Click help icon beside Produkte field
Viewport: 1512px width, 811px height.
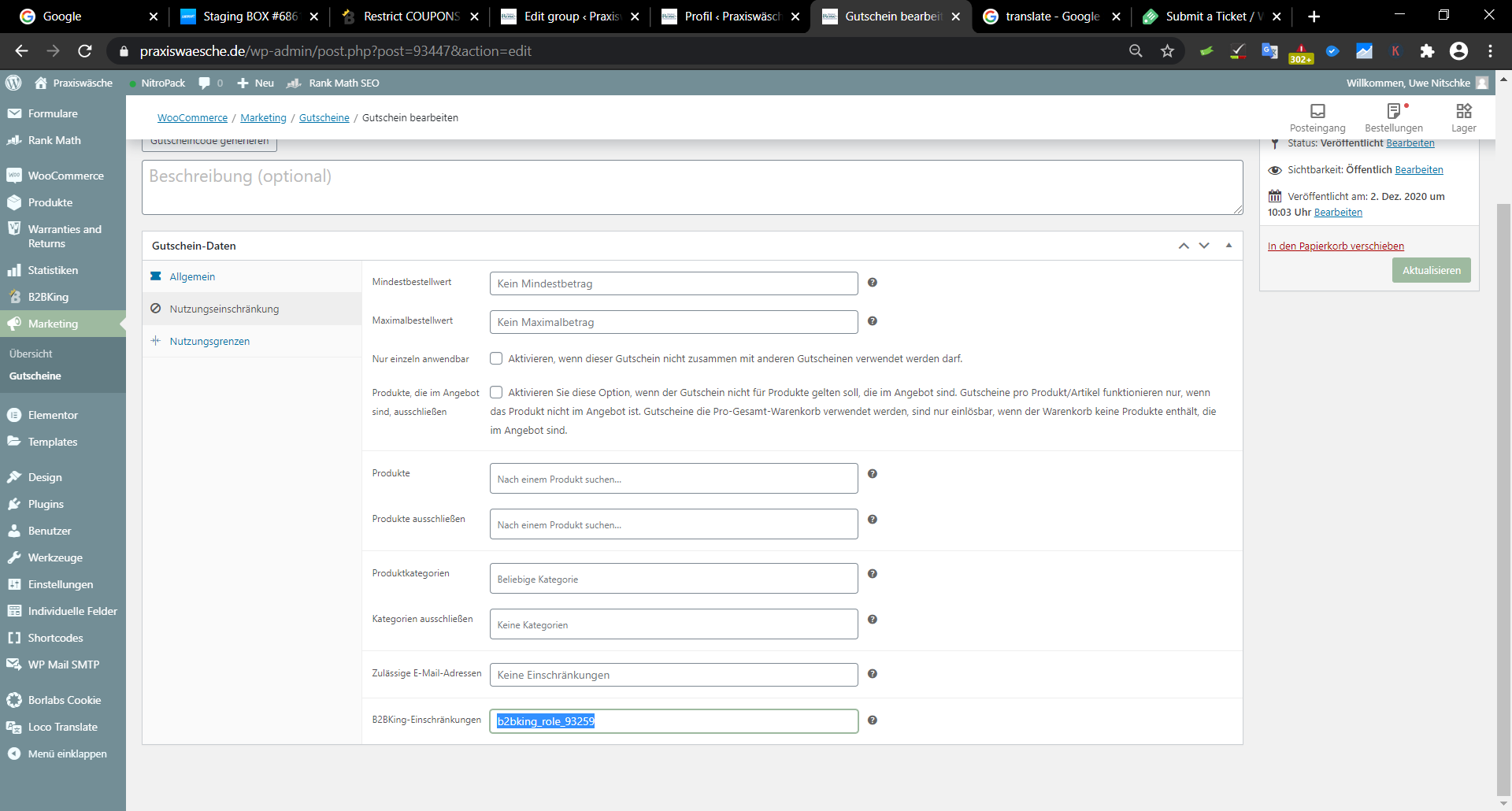point(873,474)
